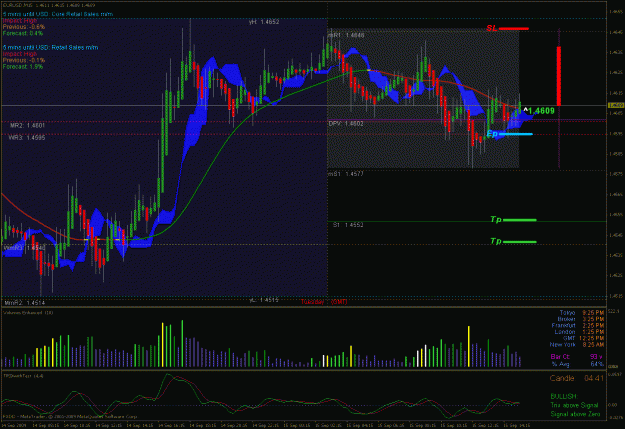Viewport: 625px width, 429px height.
Task: Click the 'Candle 04:41' countdown timer
Action: coord(577,378)
